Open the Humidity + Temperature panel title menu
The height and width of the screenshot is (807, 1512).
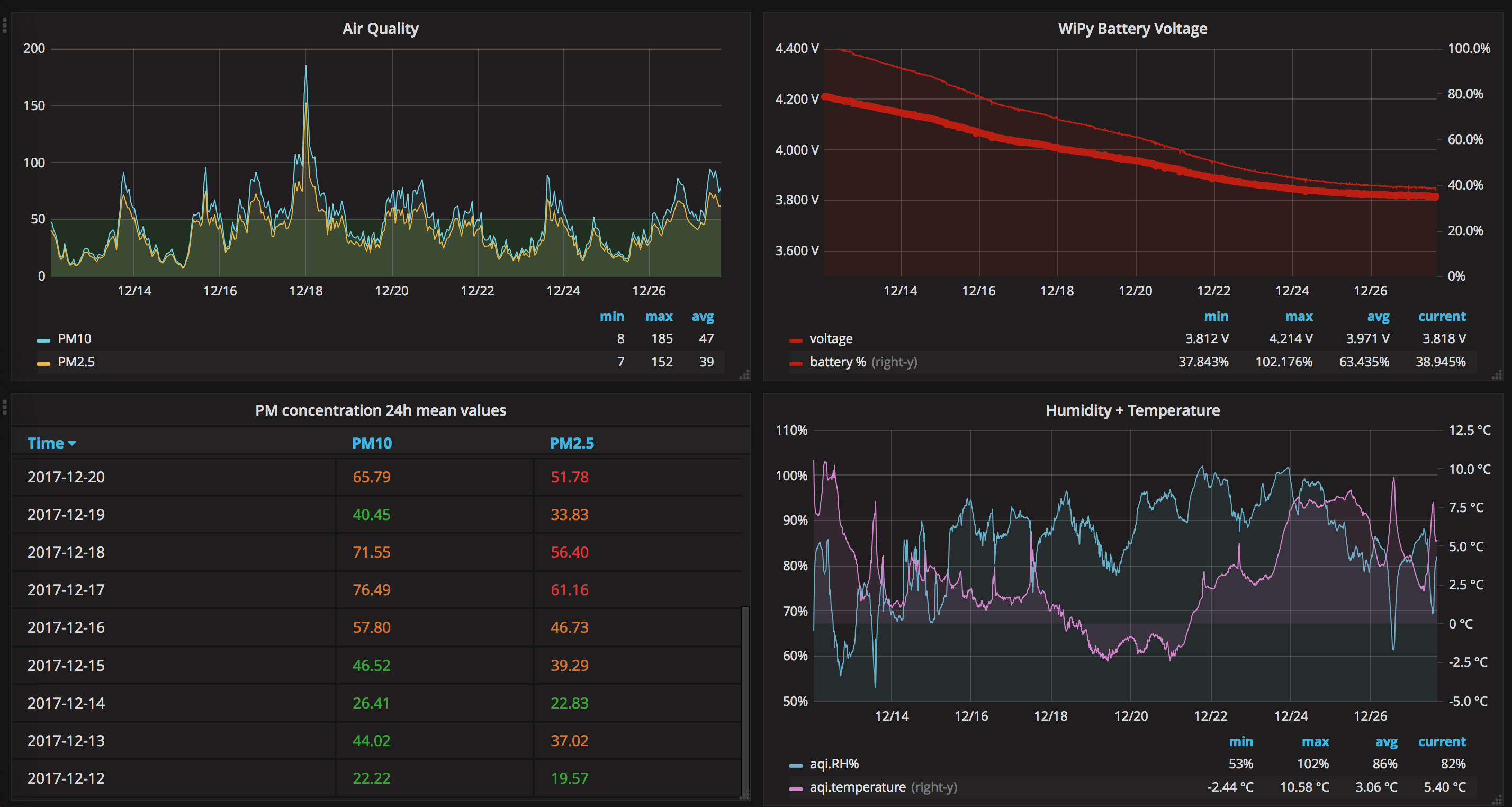tap(1132, 410)
